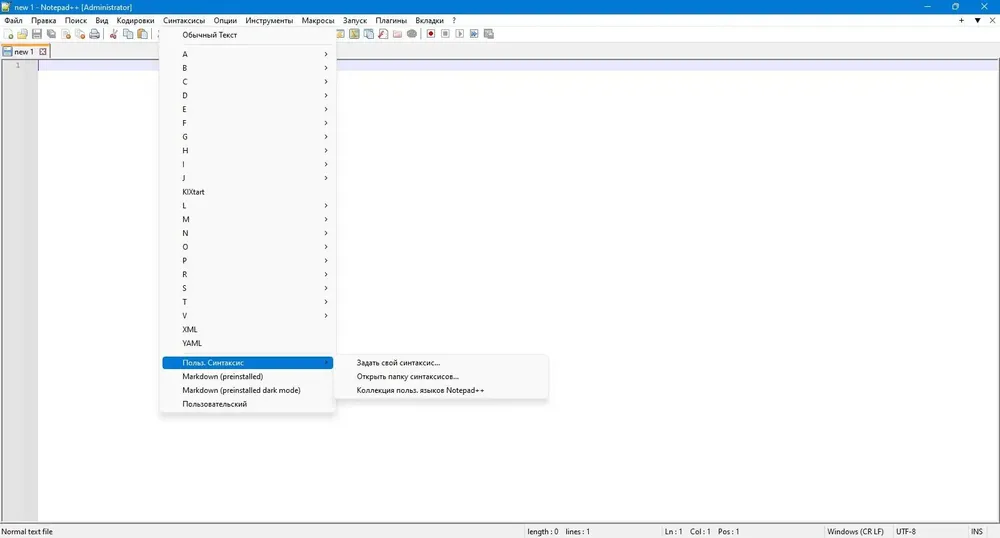Viewport: 1000px width, 538px height.
Task: Click the Stop recording macro icon
Action: tap(445, 34)
